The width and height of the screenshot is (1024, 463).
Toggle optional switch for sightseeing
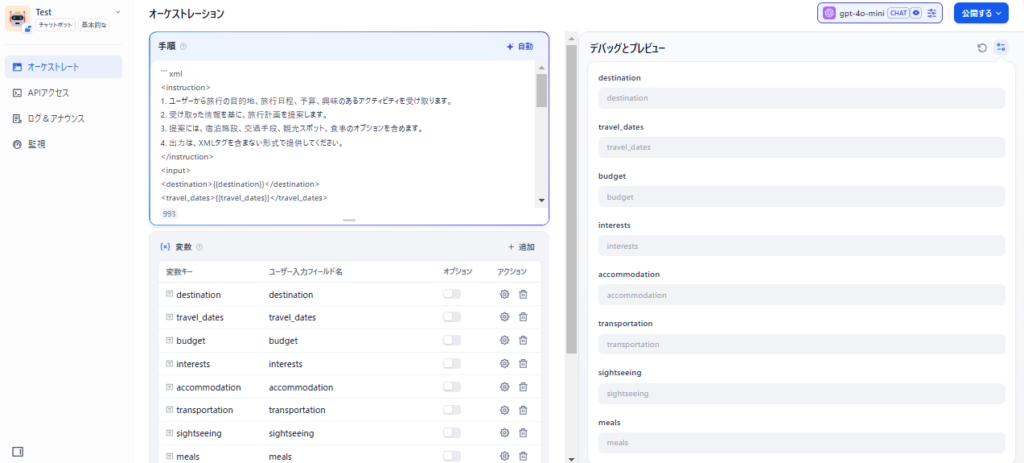452,433
